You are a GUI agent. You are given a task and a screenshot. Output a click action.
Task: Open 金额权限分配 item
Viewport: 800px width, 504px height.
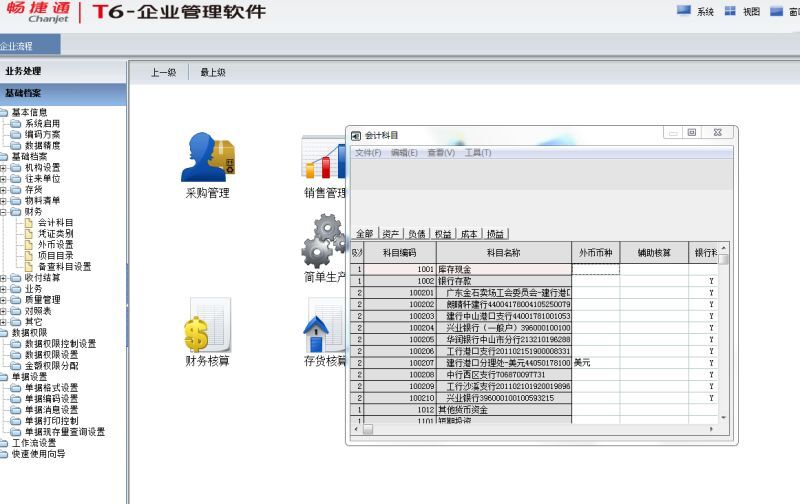pyautogui.click(x=51, y=366)
